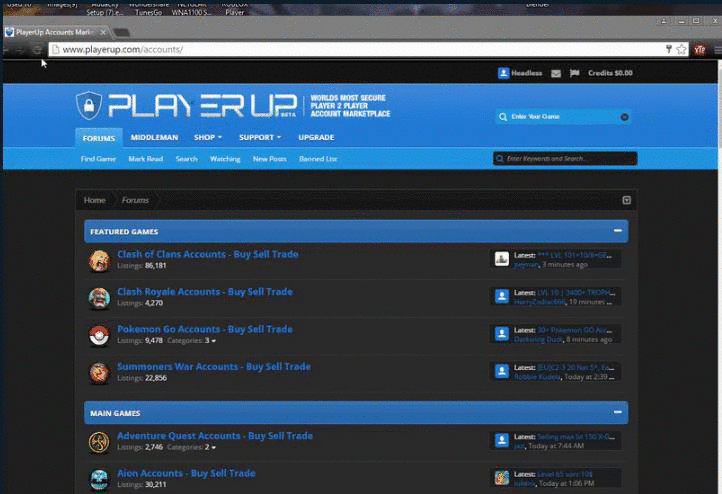This screenshot has width=722, height=494.
Task: Click the browser address bar URL
Action: [122, 49]
